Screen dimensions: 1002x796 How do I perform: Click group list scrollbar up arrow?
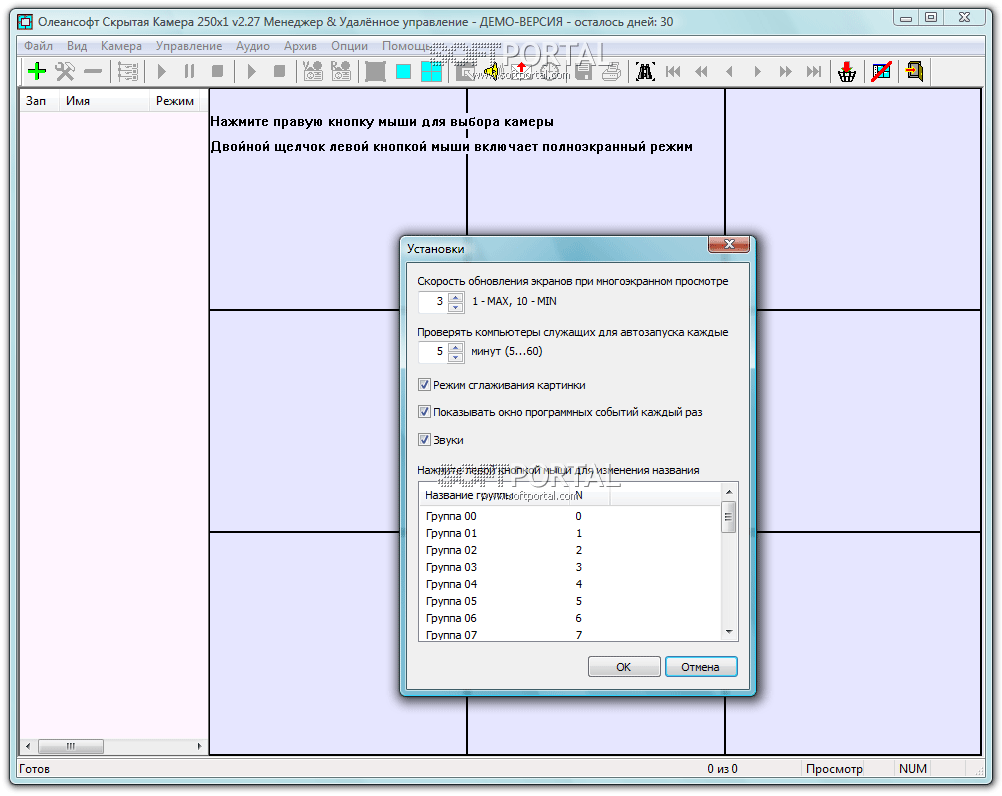(x=728, y=491)
